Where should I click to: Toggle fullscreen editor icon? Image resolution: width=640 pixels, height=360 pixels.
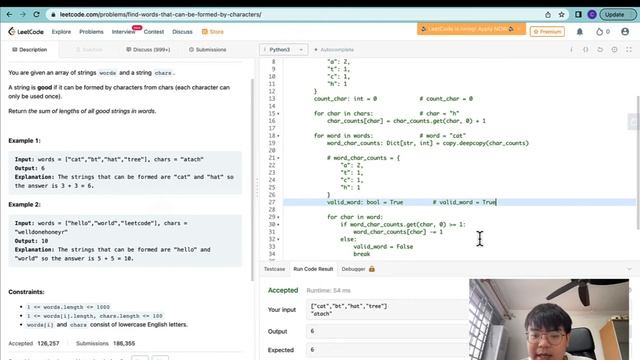tap(629, 49)
